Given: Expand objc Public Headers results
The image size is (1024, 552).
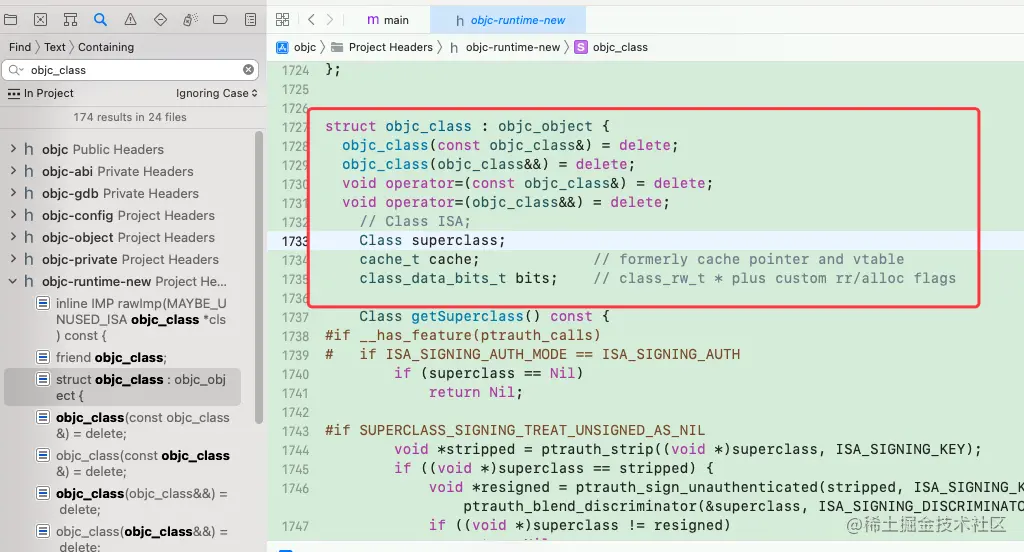Looking at the screenshot, I should [13, 149].
